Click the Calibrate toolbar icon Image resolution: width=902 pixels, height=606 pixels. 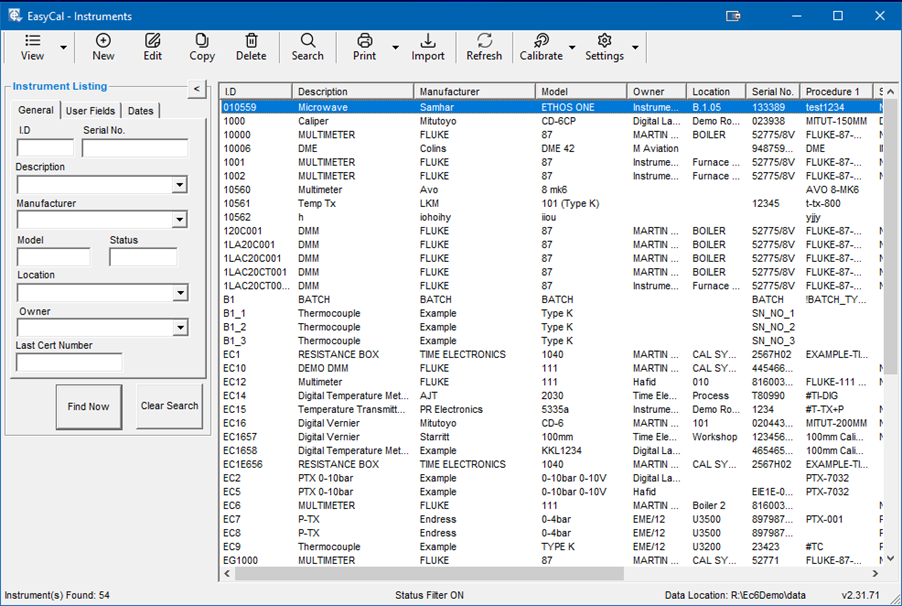(540, 41)
